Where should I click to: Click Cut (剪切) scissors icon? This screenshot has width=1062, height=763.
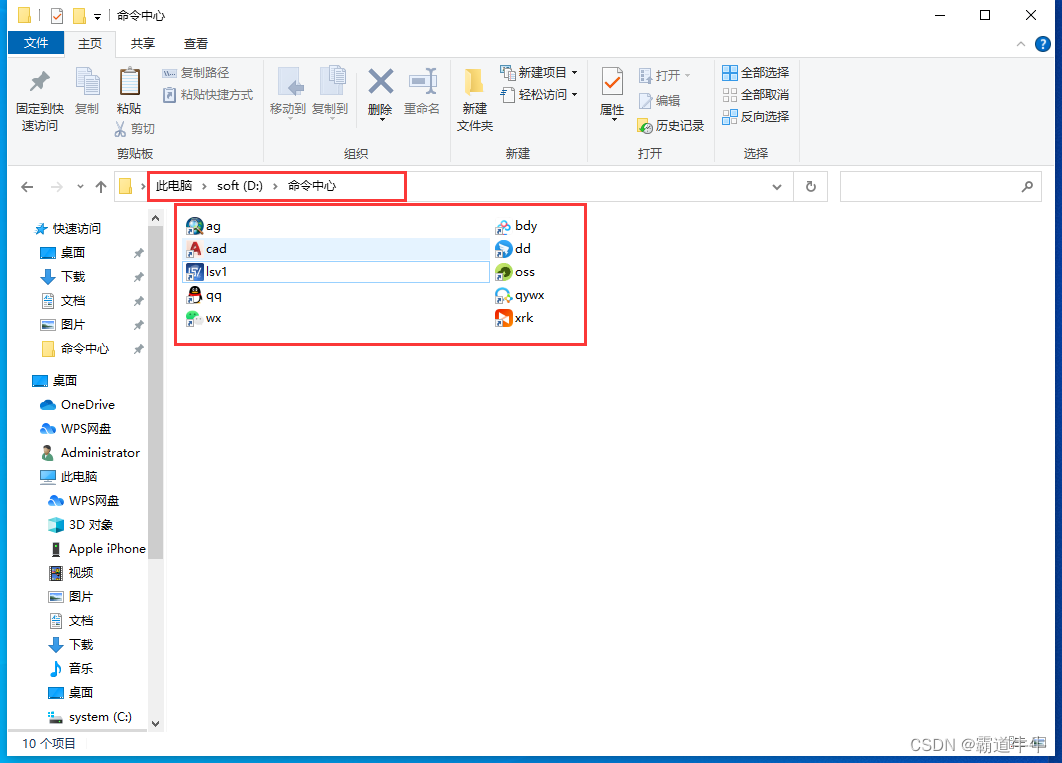(x=121, y=129)
